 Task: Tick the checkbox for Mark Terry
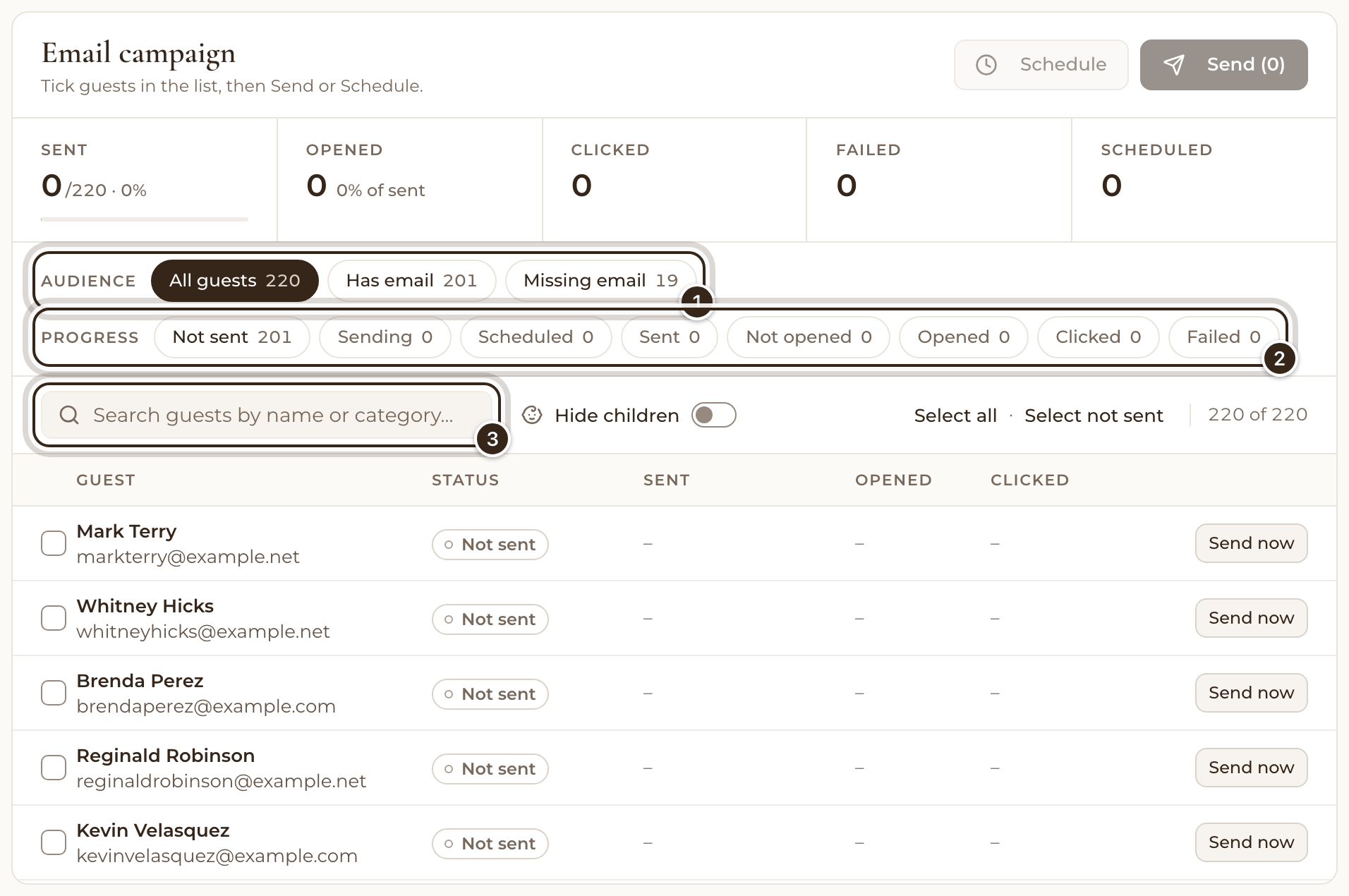tap(54, 543)
